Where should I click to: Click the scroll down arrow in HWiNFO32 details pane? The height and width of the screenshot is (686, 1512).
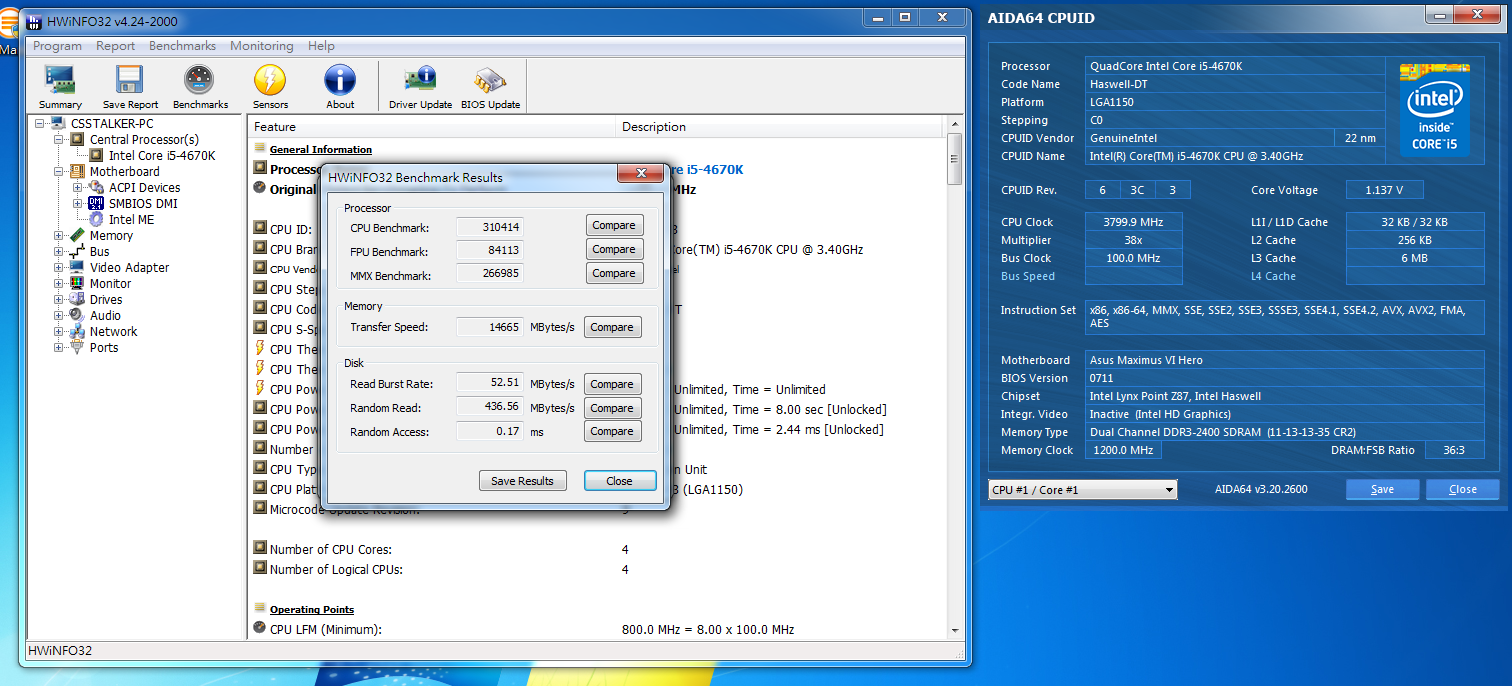[955, 630]
